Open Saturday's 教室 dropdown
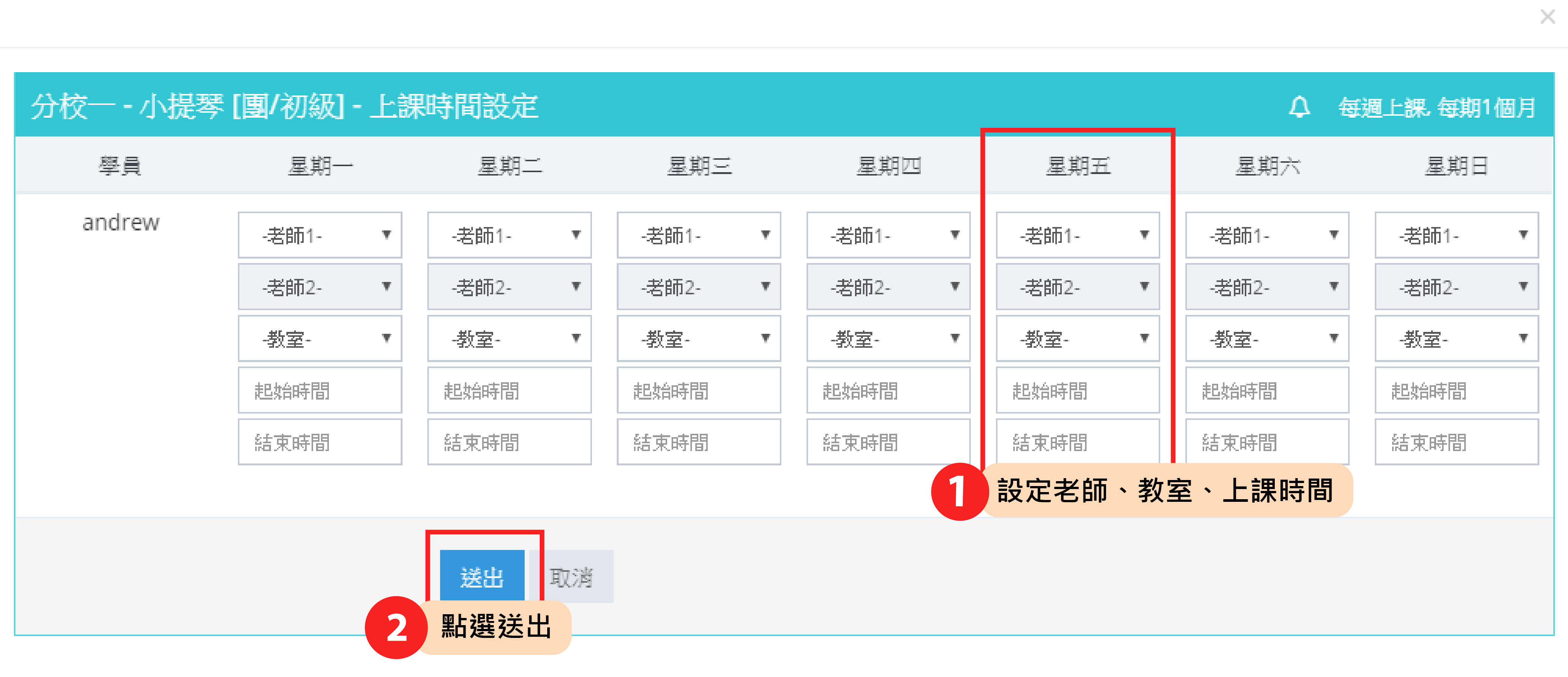 point(1267,338)
